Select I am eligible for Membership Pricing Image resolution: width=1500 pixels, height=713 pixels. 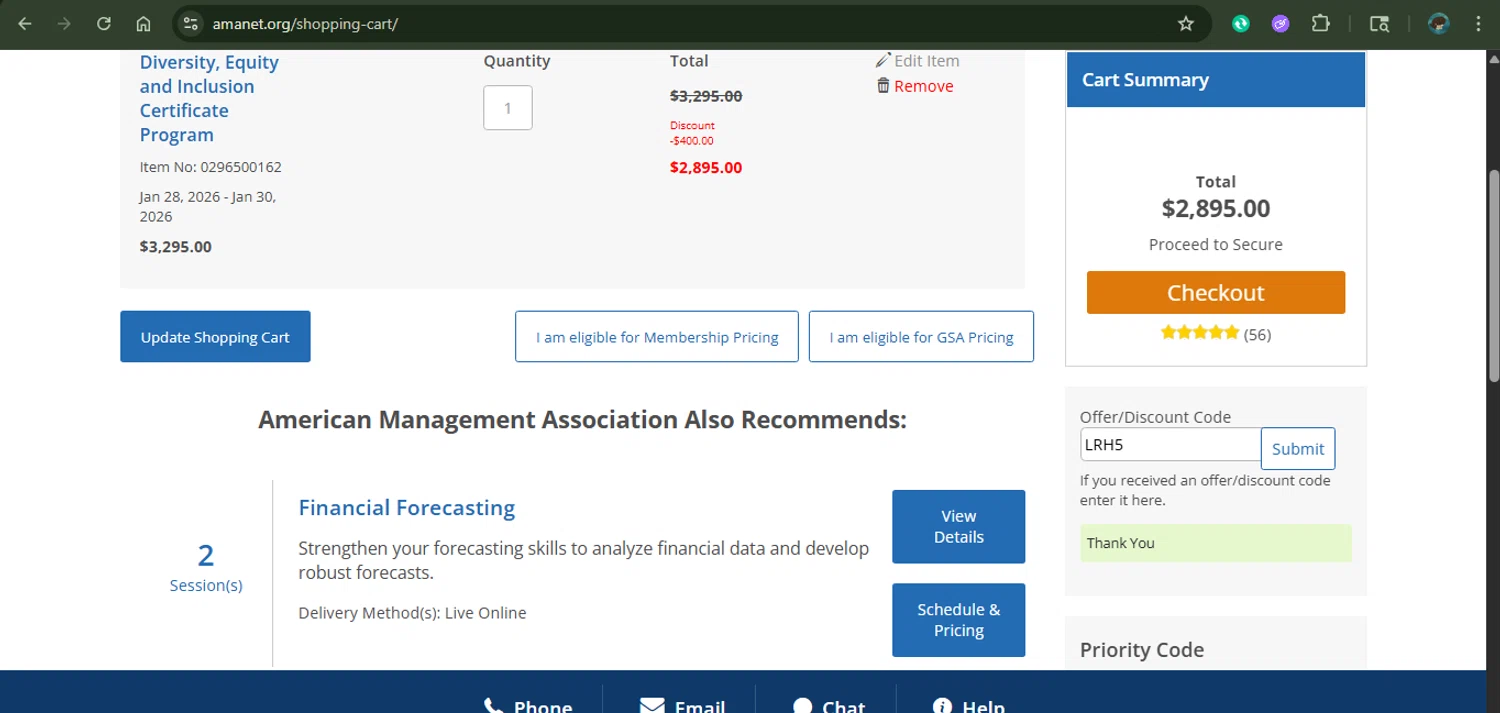657,337
